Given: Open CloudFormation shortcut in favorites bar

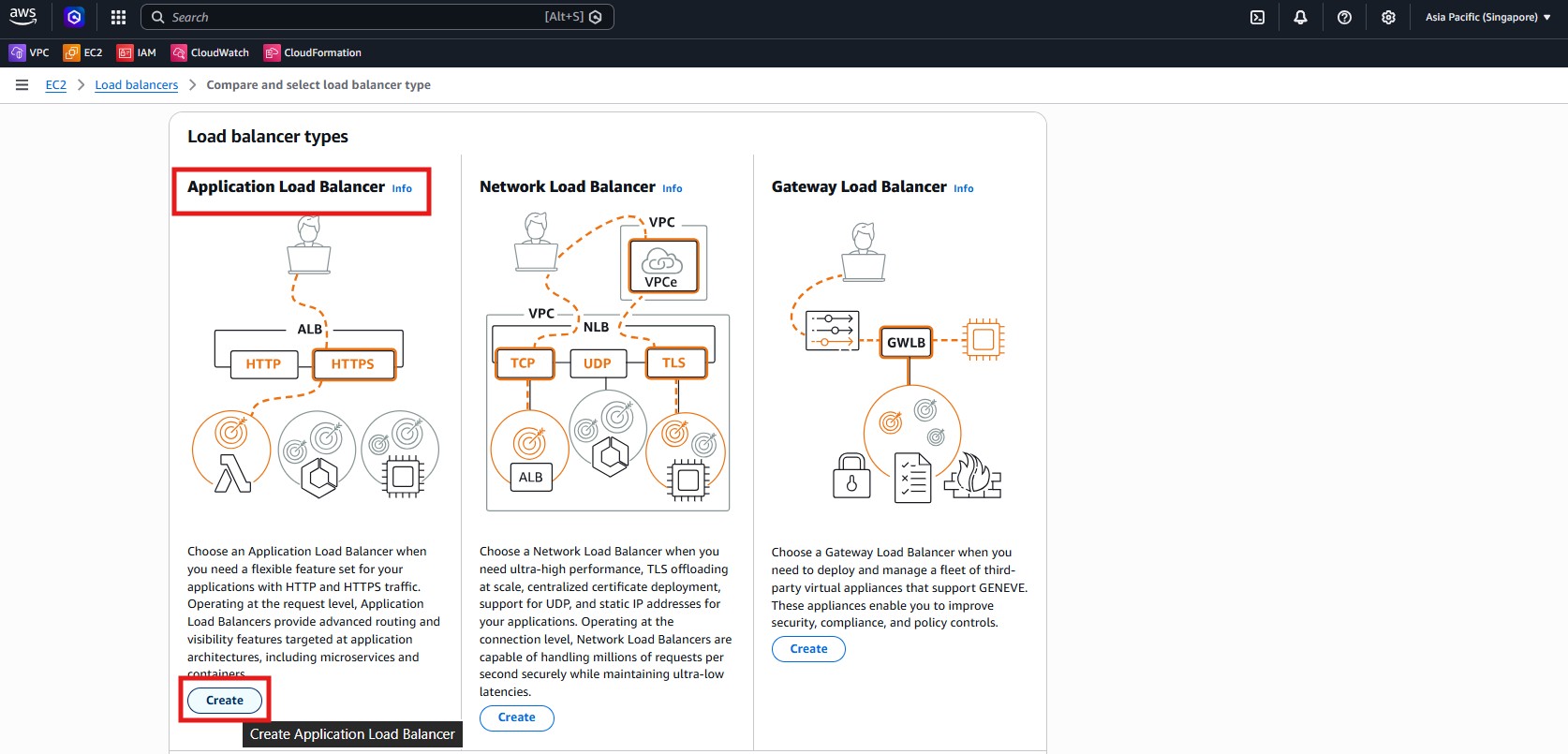Looking at the screenshot, I should coord(313,52).
